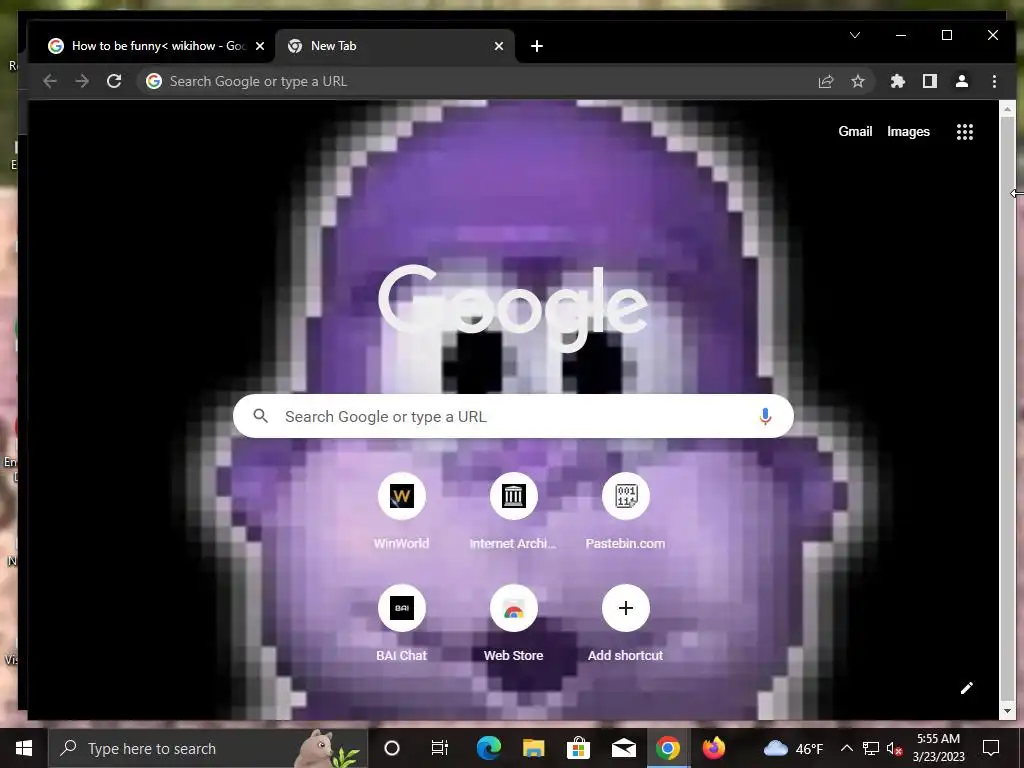Open Microsoft Store from taskbar
The height and width of the screenshot is (768, 1024).
click(x=578, y=748)
